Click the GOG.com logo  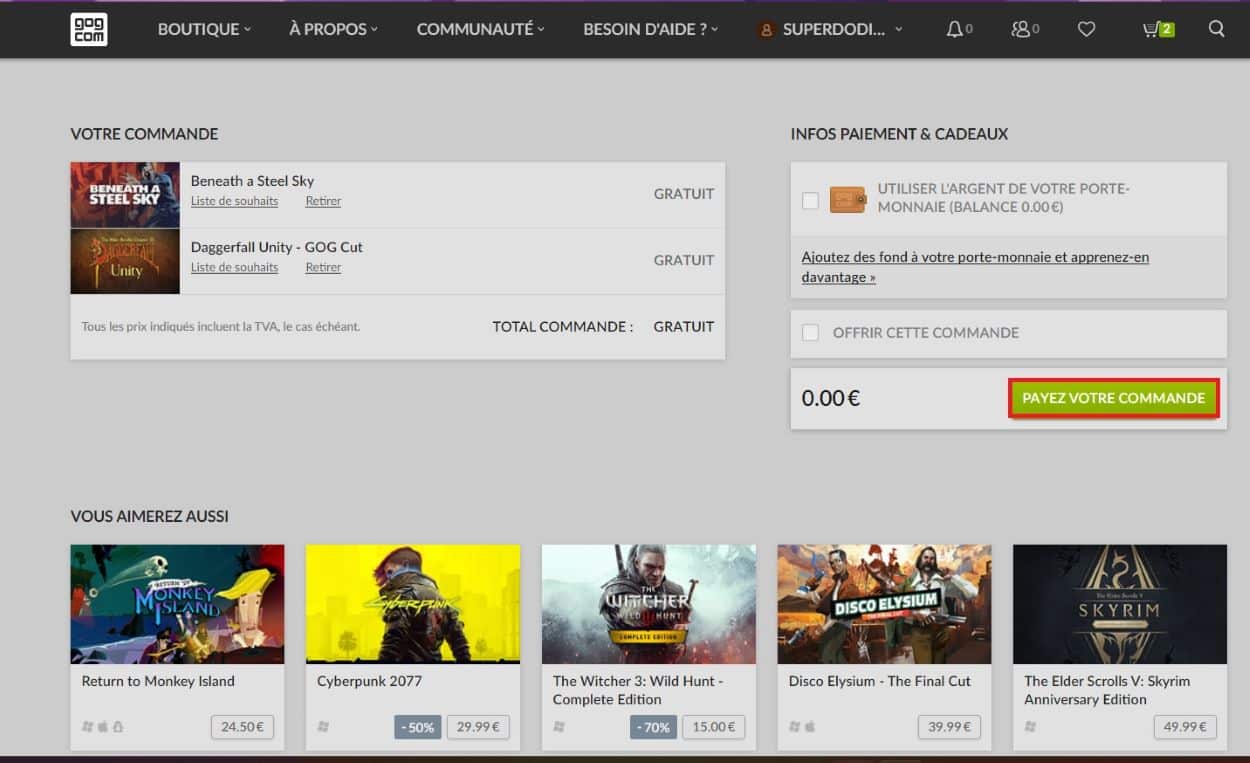pyautogui.click(x=89, y=29)
